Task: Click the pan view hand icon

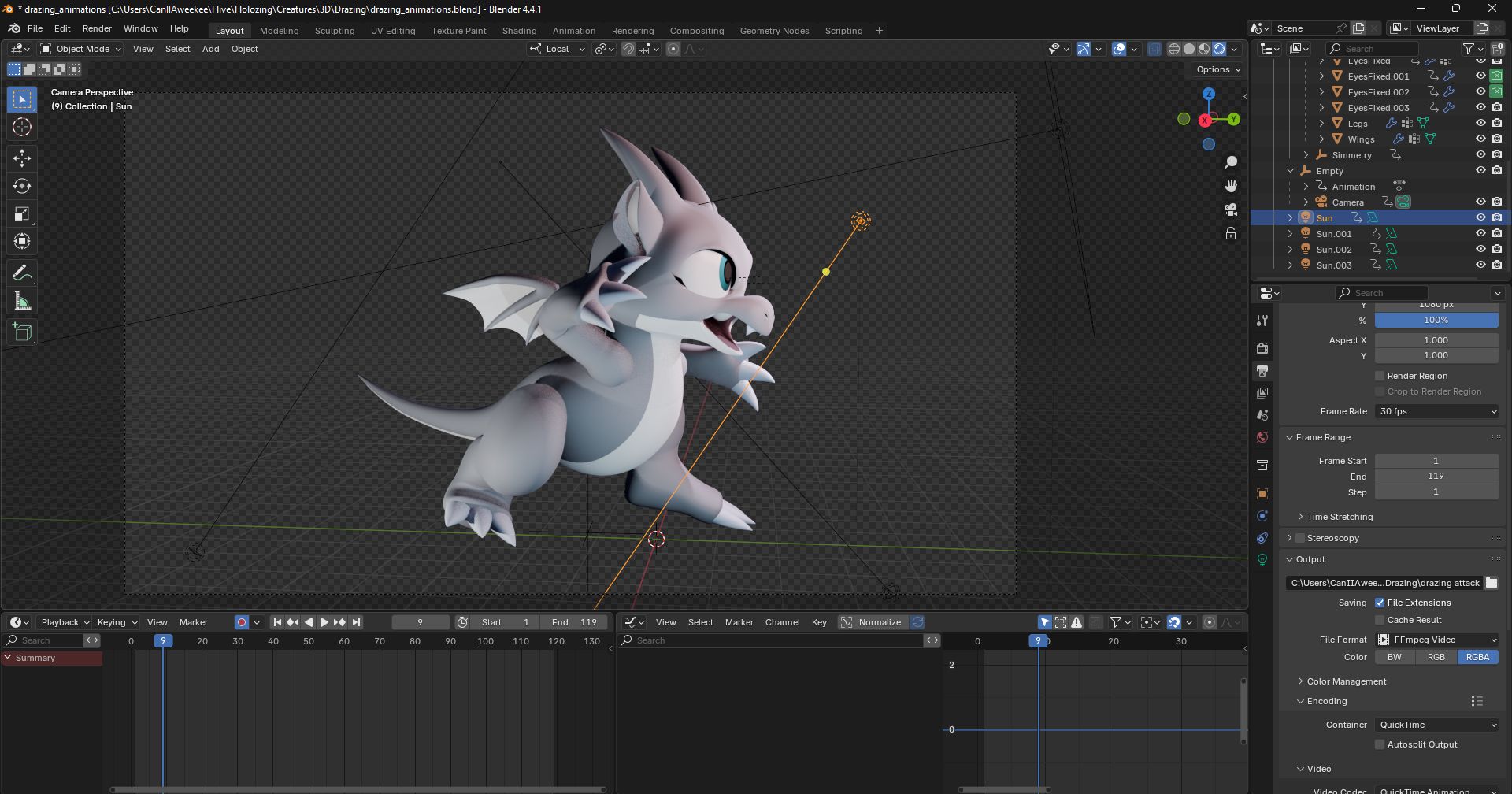Action: [1231, 186]
